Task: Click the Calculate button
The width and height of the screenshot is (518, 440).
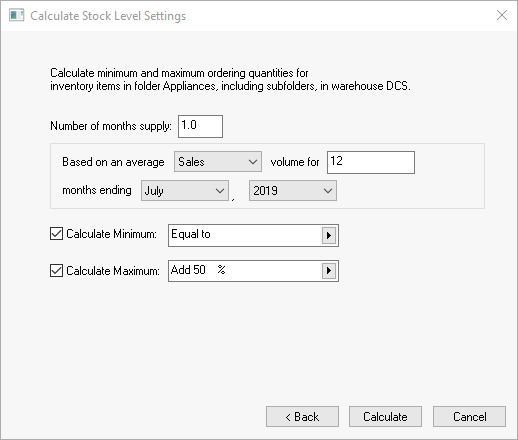Action: tap(385, 417)
